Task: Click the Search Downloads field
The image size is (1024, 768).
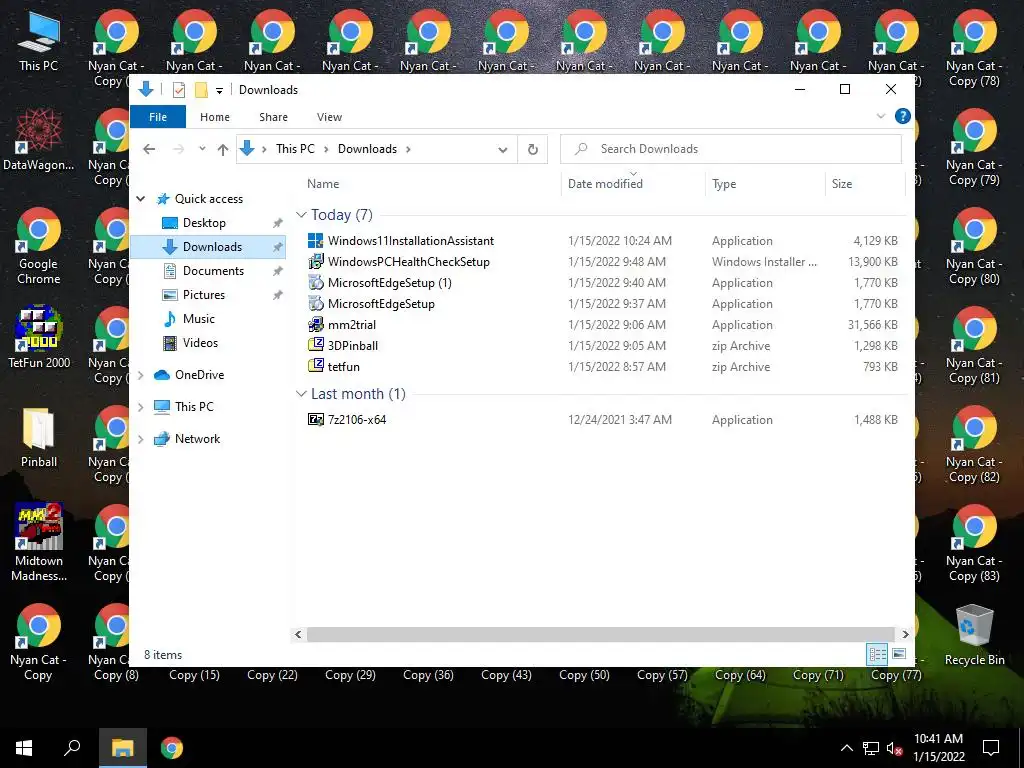Action: (x=731, y=149)
